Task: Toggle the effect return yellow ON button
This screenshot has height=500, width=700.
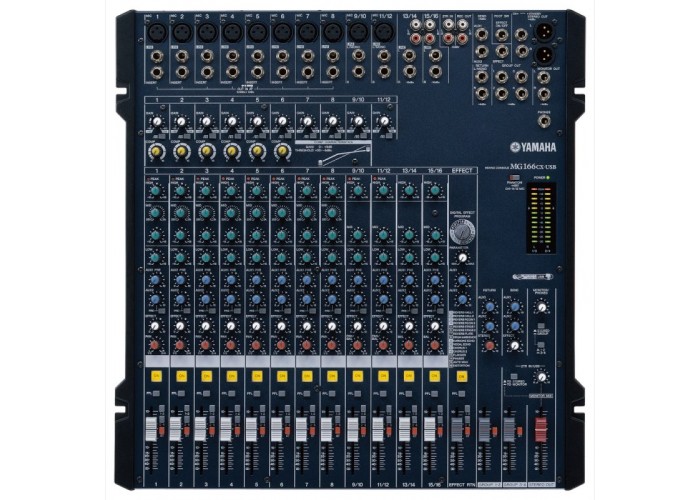Action: [x=461, y=377]
